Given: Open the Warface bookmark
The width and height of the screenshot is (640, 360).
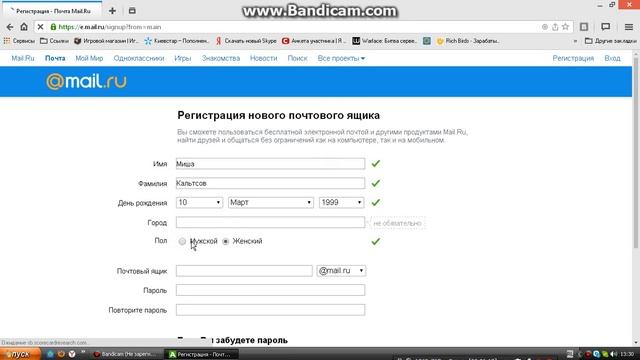Looking at the screenshot, I should tap(384, 41).
